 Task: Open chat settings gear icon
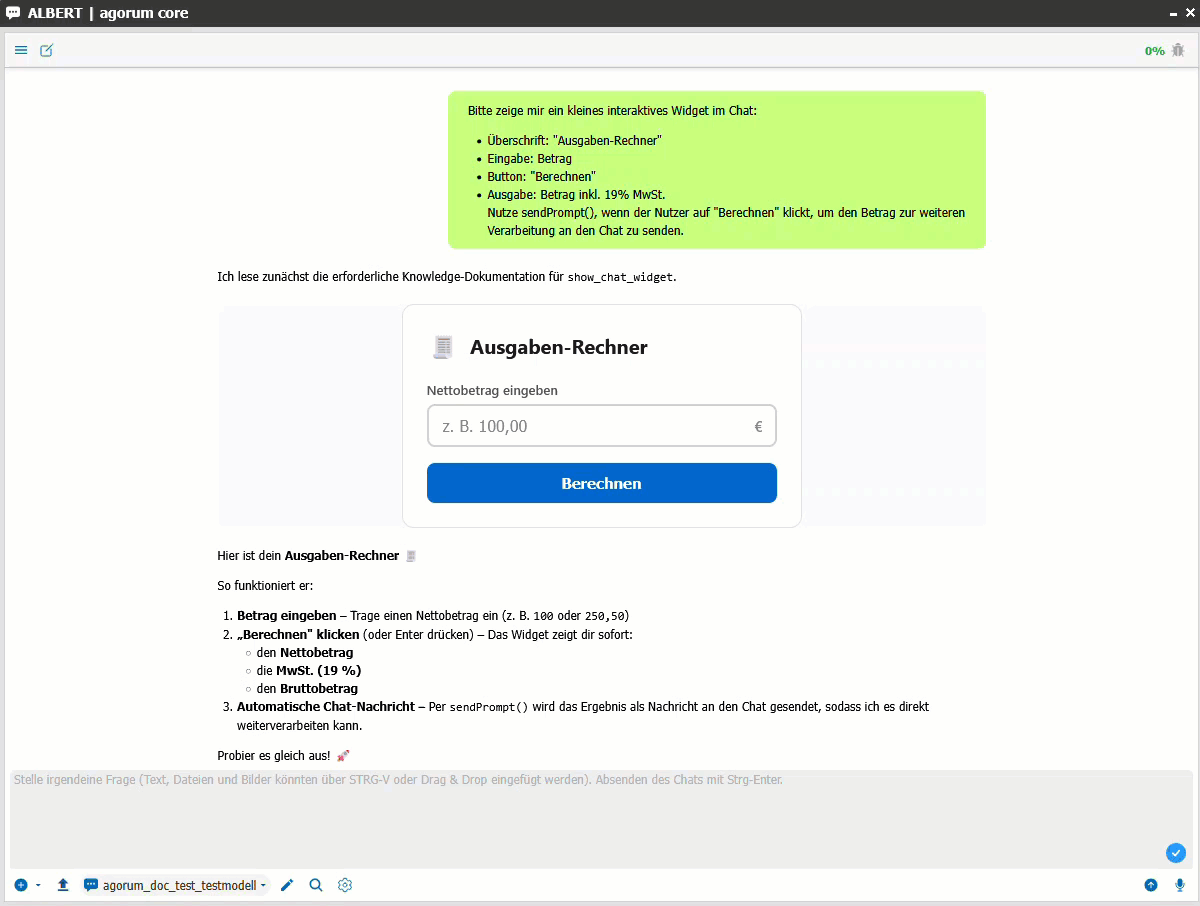[x=345, y=885]
